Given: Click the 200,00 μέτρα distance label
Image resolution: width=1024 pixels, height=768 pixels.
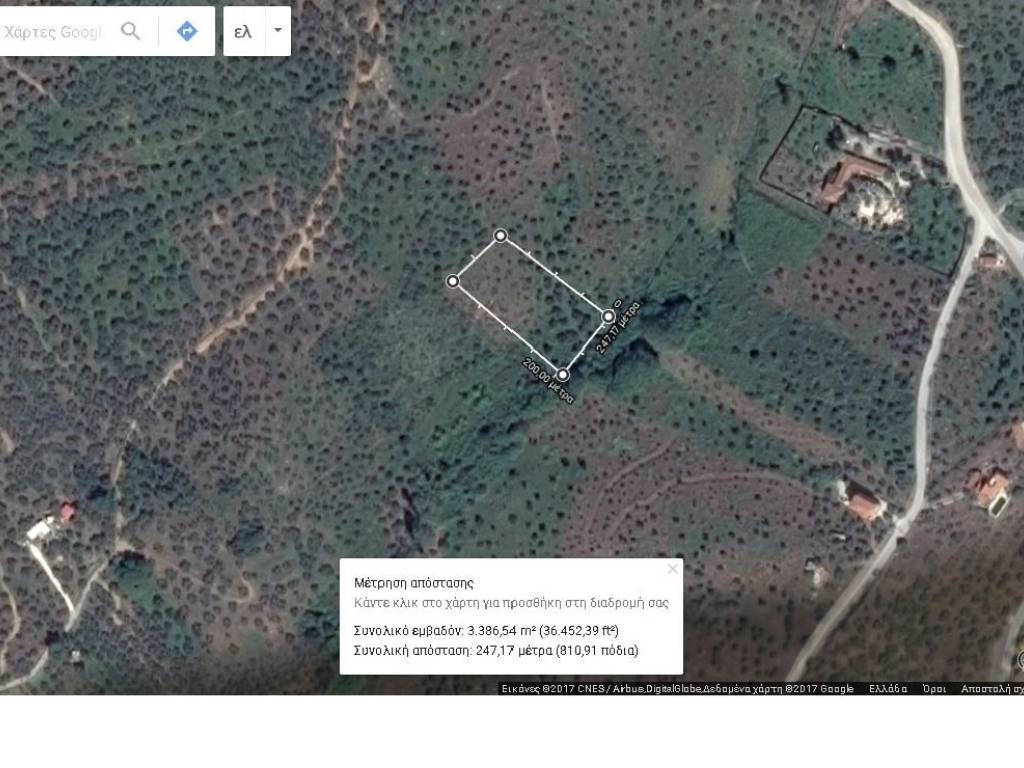Looking at the screenshot, I should pos(549,380).
